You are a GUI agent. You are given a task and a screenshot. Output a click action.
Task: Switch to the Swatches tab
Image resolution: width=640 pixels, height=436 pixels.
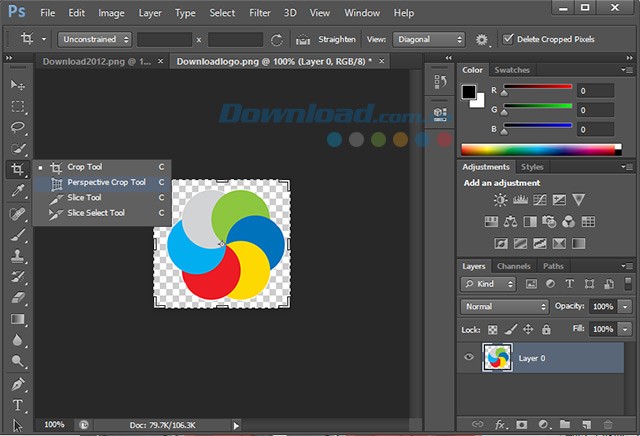tap(512, 70)
